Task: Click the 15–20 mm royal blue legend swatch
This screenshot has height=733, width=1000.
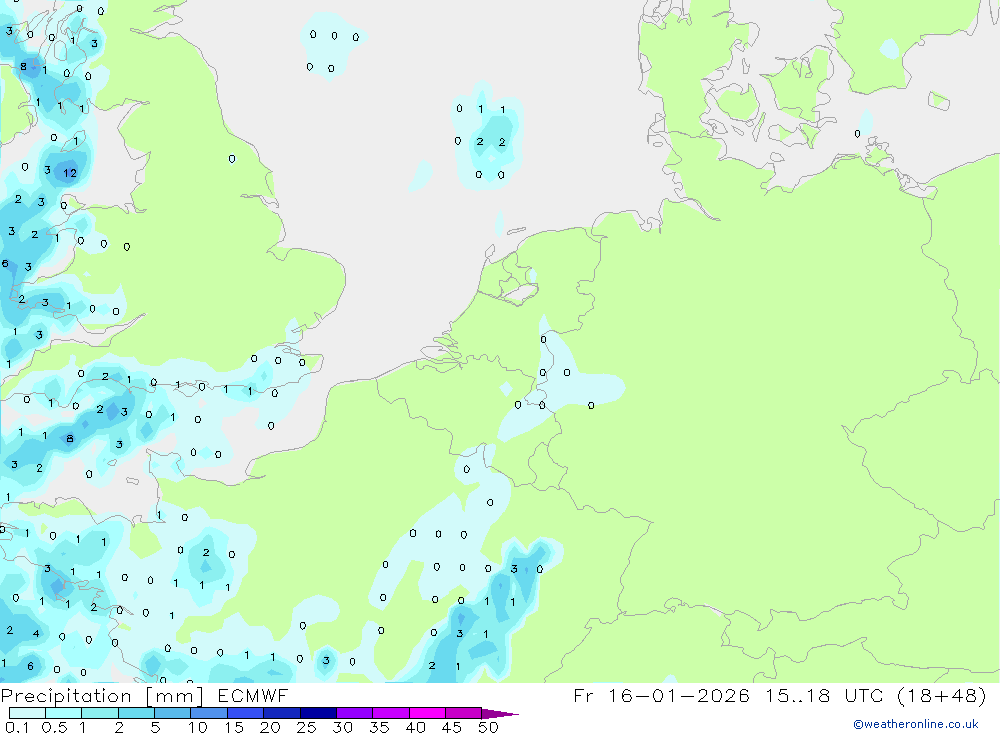Action: [245, 713]
